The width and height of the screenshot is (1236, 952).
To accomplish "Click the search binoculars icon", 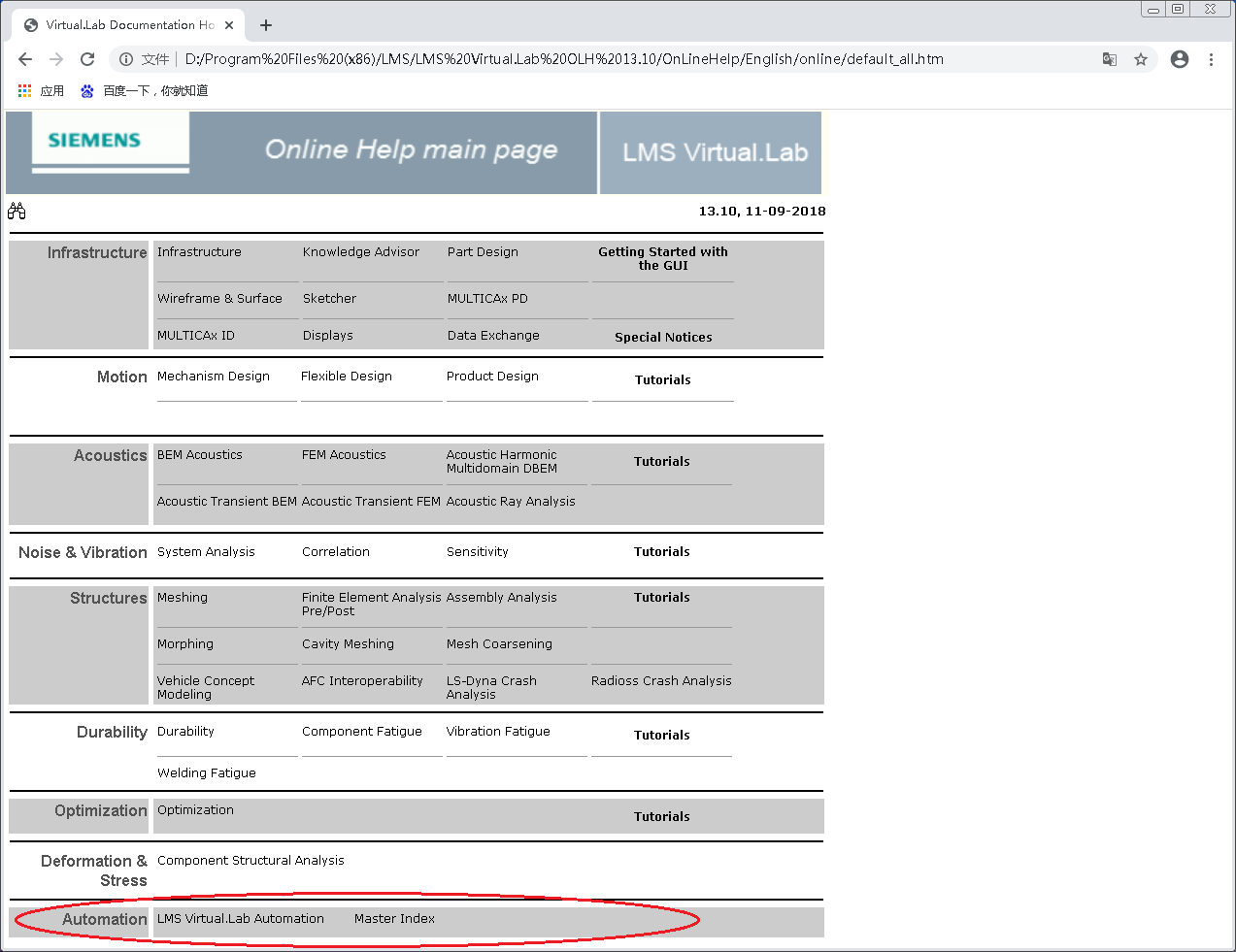I will point(17,210).
